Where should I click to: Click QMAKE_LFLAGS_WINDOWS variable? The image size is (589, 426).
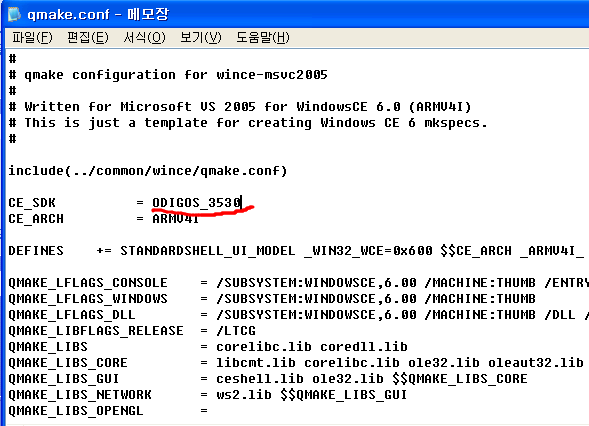pyautogui.click(x=88, y=299)
